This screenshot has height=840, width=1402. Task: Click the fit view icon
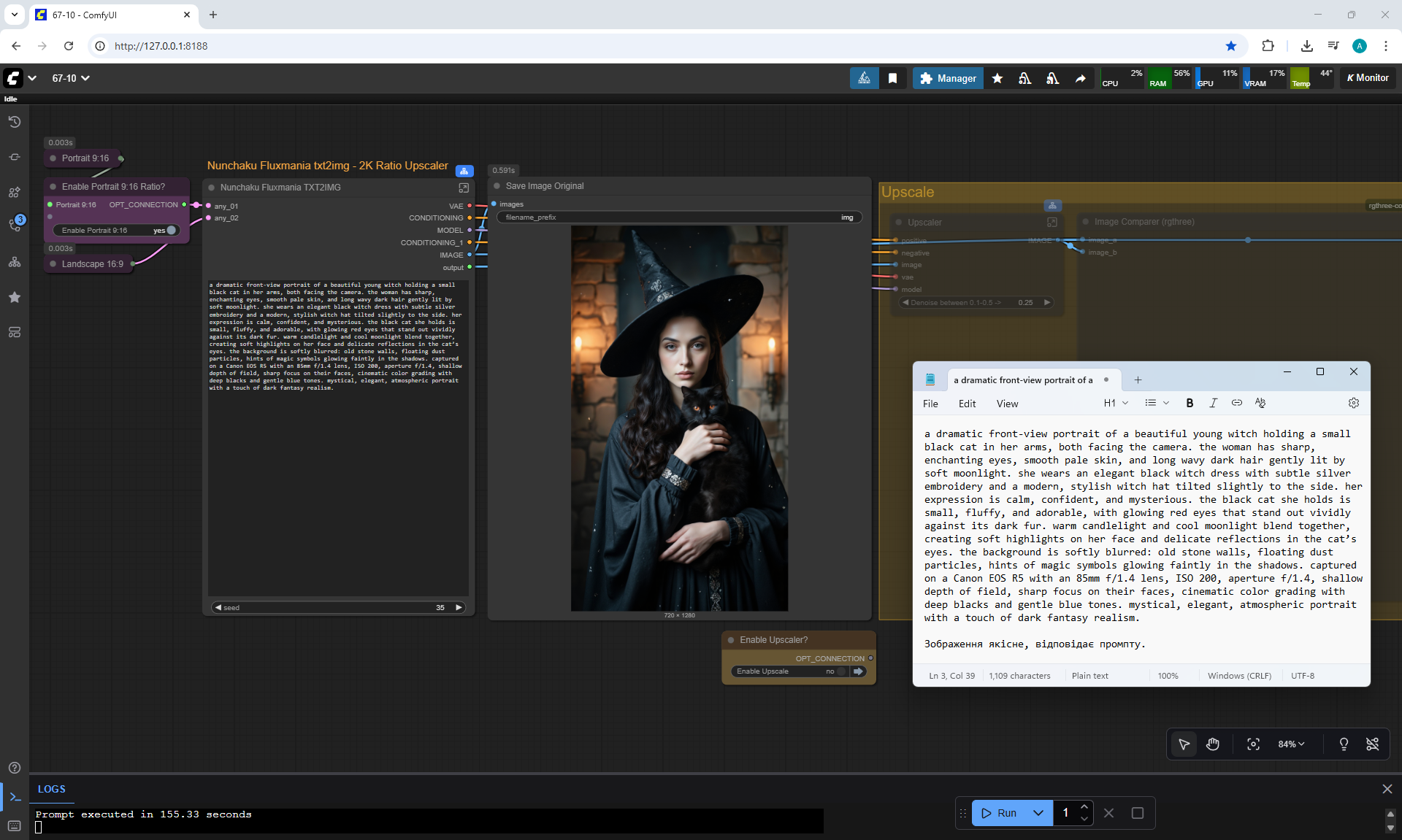coord(1253,744)
